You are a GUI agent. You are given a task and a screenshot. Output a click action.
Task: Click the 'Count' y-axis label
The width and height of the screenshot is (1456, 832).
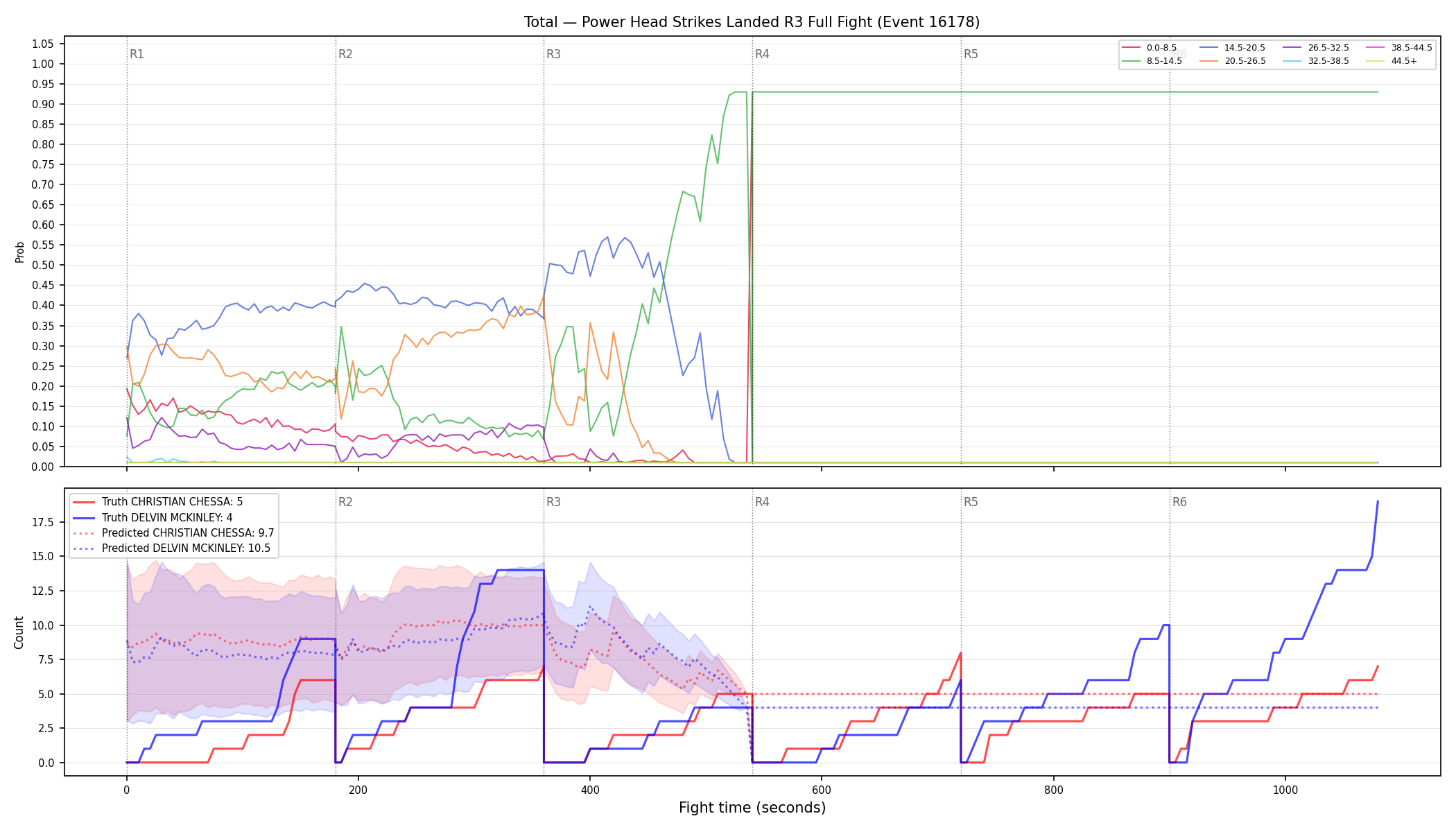(19, 632)
